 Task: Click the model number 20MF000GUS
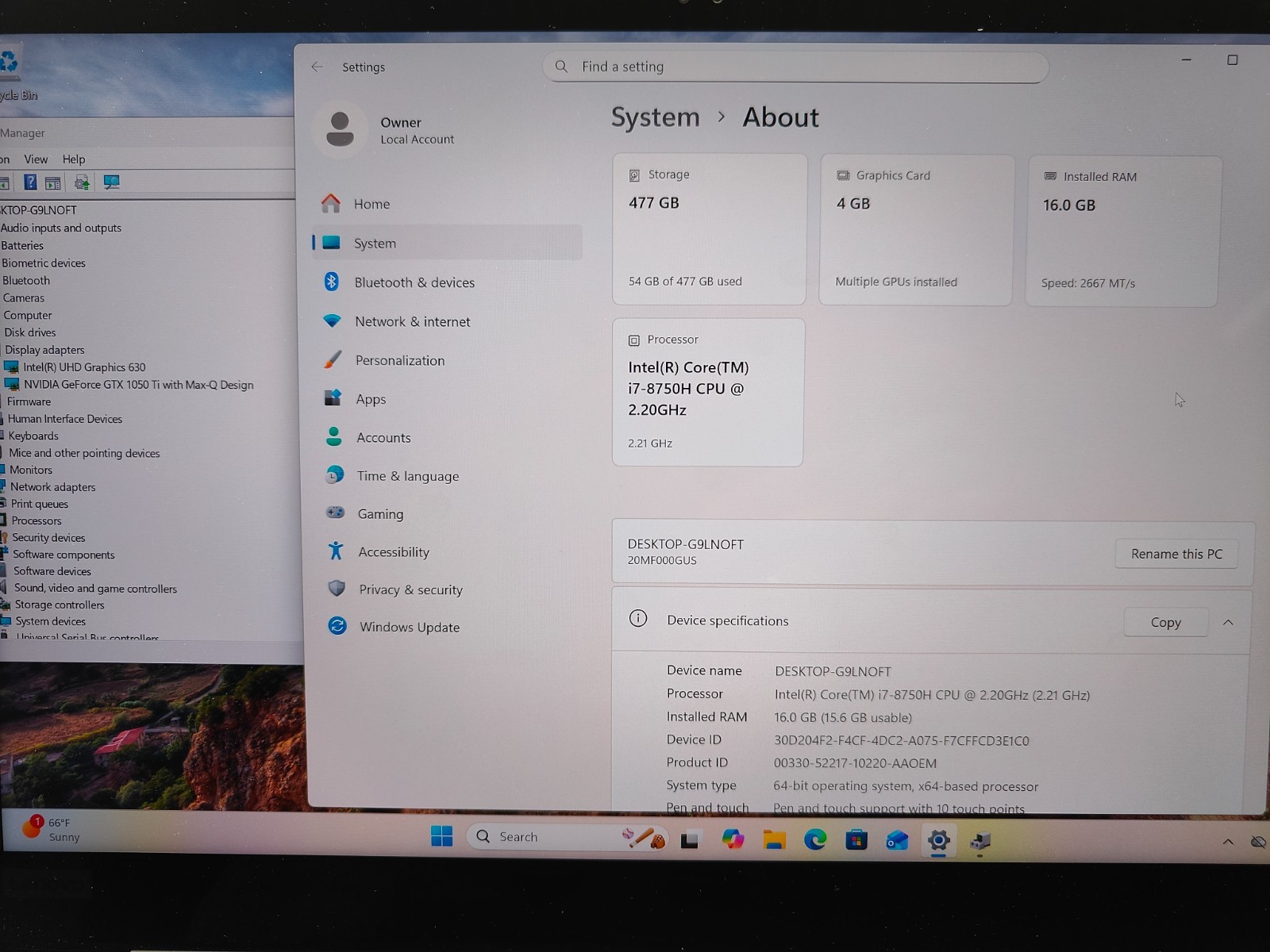[662, 560]
